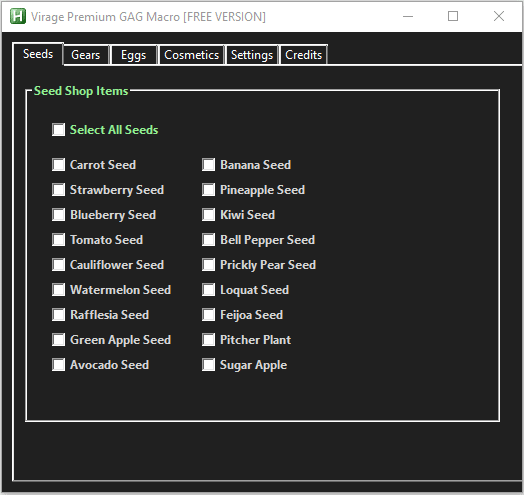Enable the Pitcher Plant checkbox

[x=209, y=340]
